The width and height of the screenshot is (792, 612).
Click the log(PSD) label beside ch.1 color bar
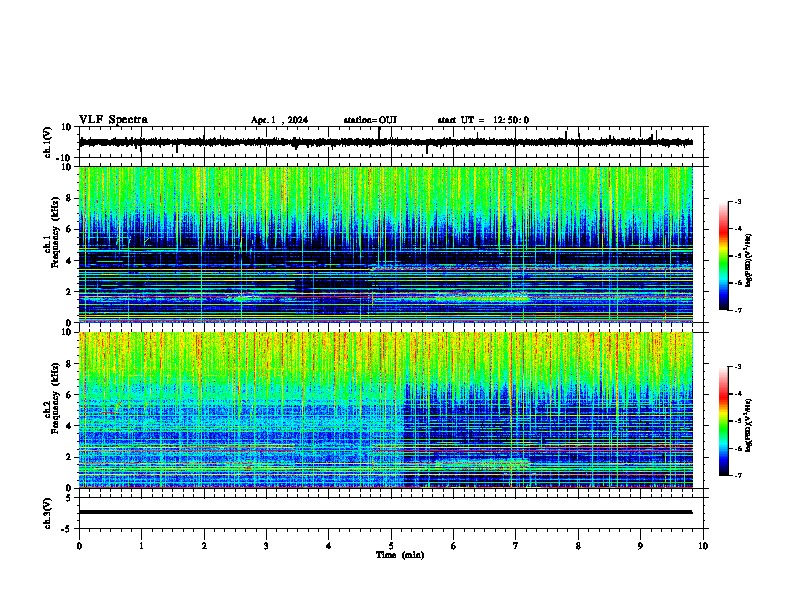tap(749, 260)
